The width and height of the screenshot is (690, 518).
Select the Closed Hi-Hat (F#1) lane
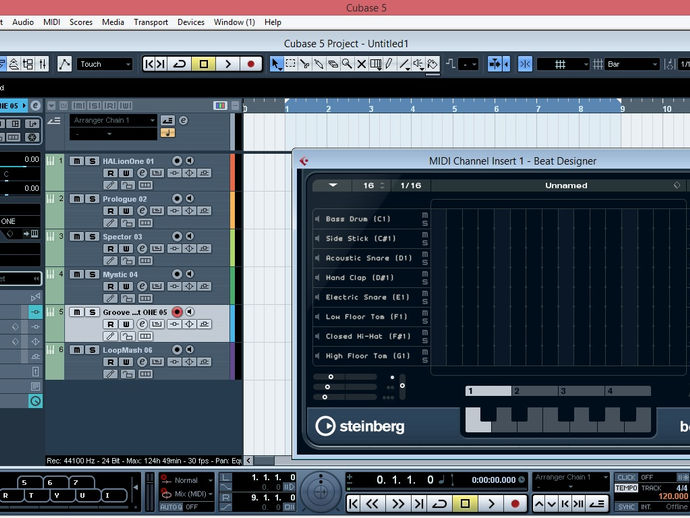368,336
